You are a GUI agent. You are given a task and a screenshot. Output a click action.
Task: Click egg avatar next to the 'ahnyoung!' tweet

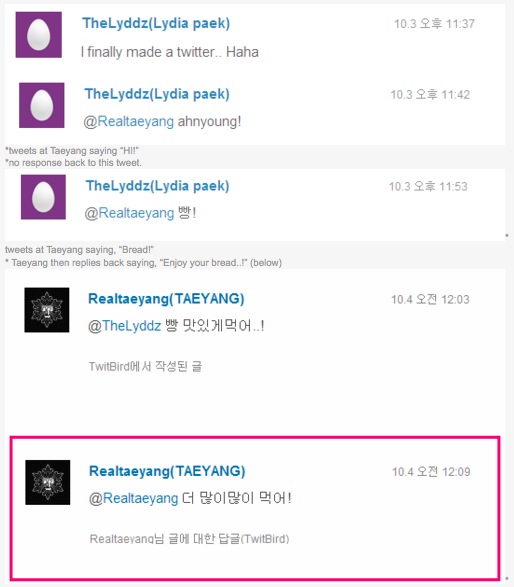(x=42, y=105)
